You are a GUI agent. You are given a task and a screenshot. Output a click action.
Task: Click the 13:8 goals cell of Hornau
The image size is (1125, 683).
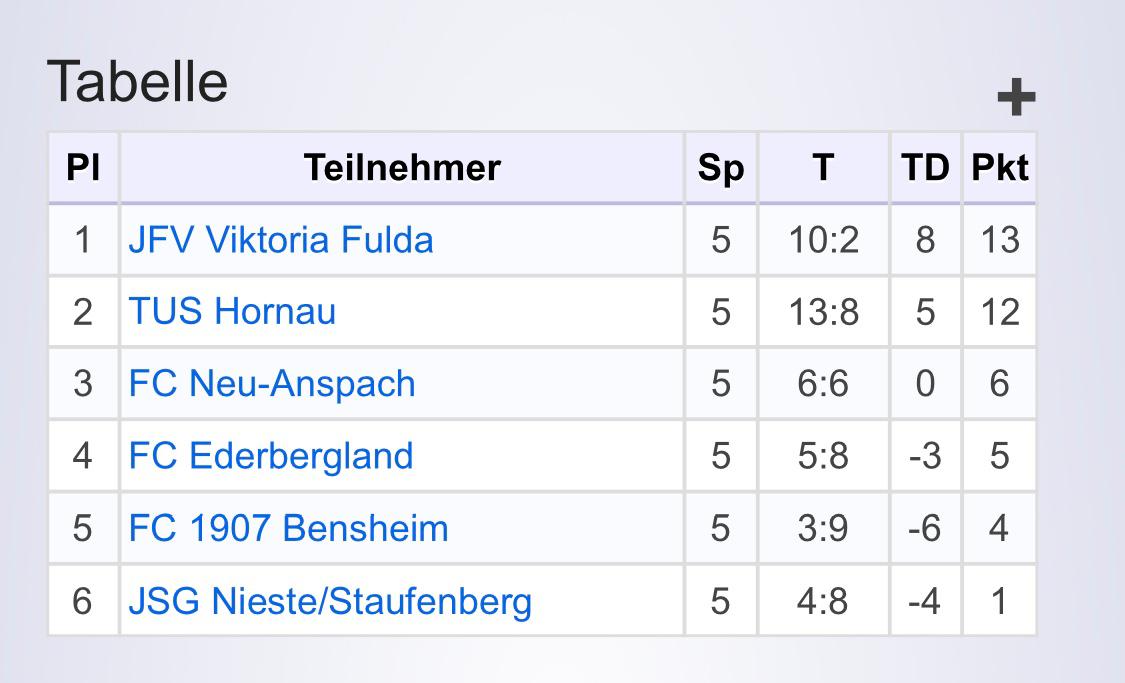coord(824,312)
